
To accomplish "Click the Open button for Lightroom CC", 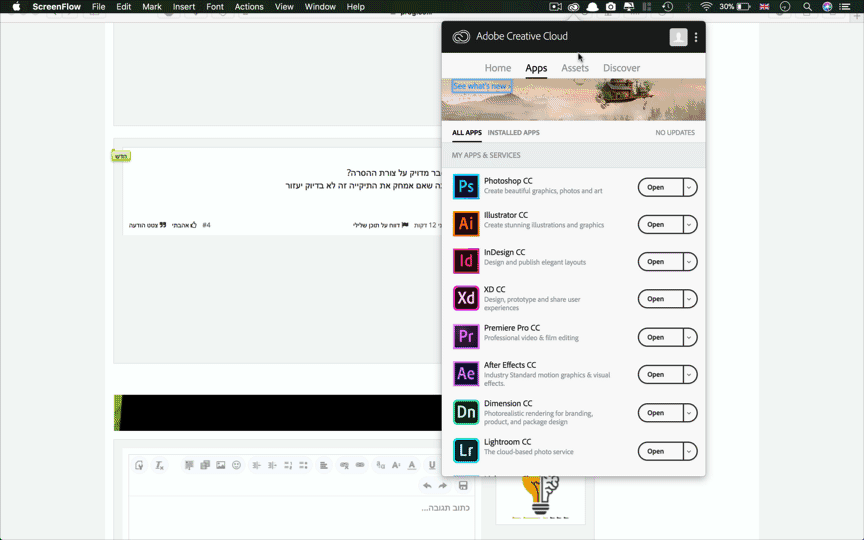I will (x=660, y=451).
